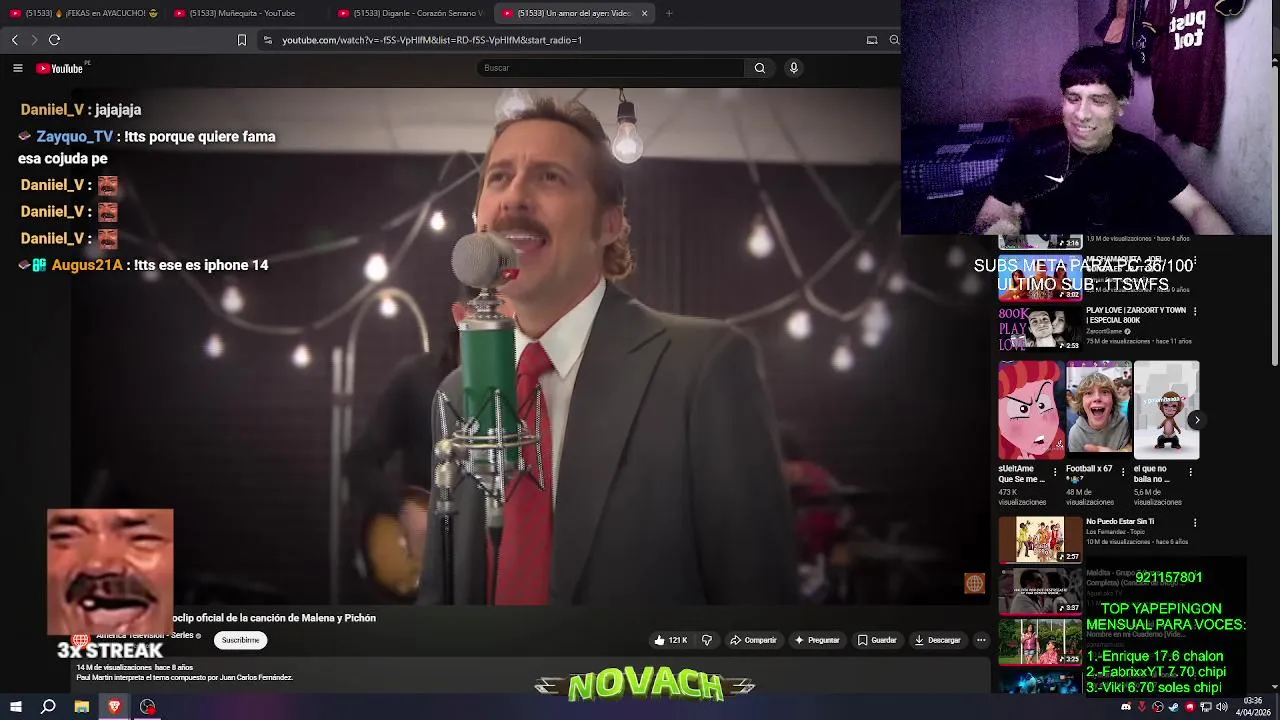Open site settings icon in address bar
The image size is (1280, 720).
(267, 40)
